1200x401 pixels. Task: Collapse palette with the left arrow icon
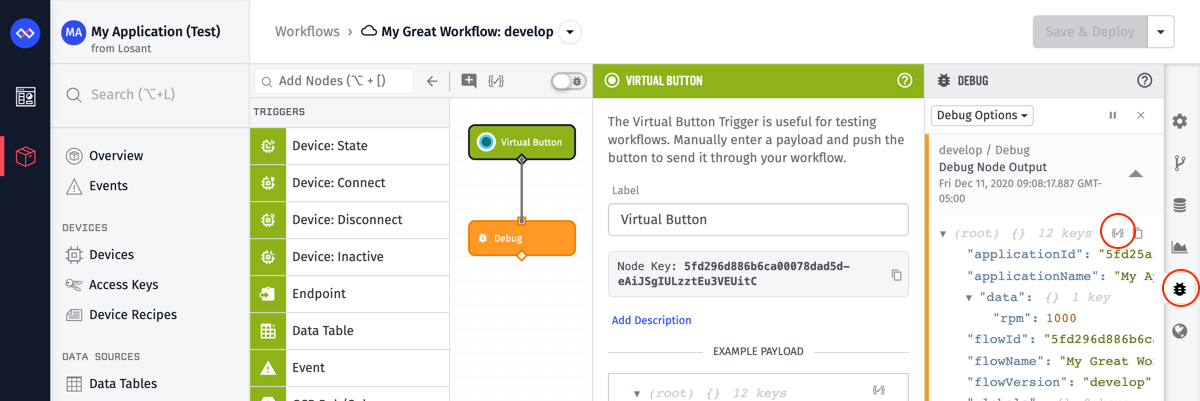(432, 81)
